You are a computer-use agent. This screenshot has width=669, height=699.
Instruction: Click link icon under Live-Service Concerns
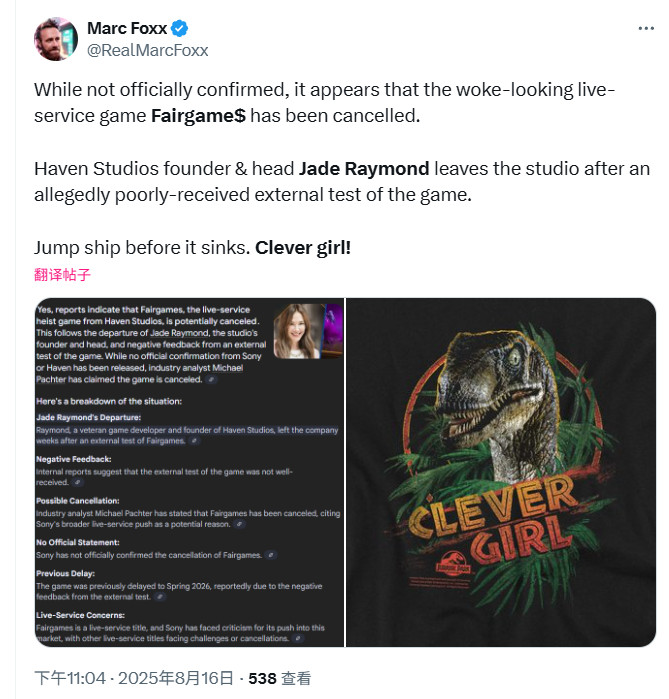(301, 637)
